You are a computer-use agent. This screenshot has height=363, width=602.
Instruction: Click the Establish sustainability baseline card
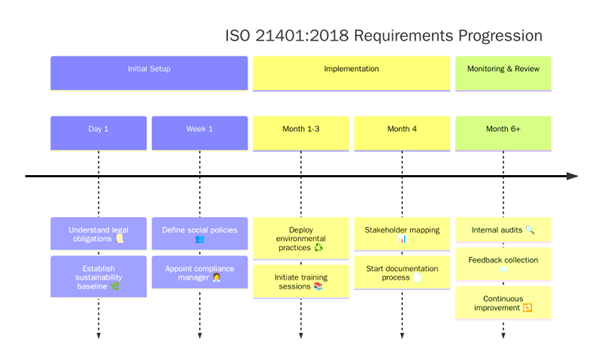point(99,277)
